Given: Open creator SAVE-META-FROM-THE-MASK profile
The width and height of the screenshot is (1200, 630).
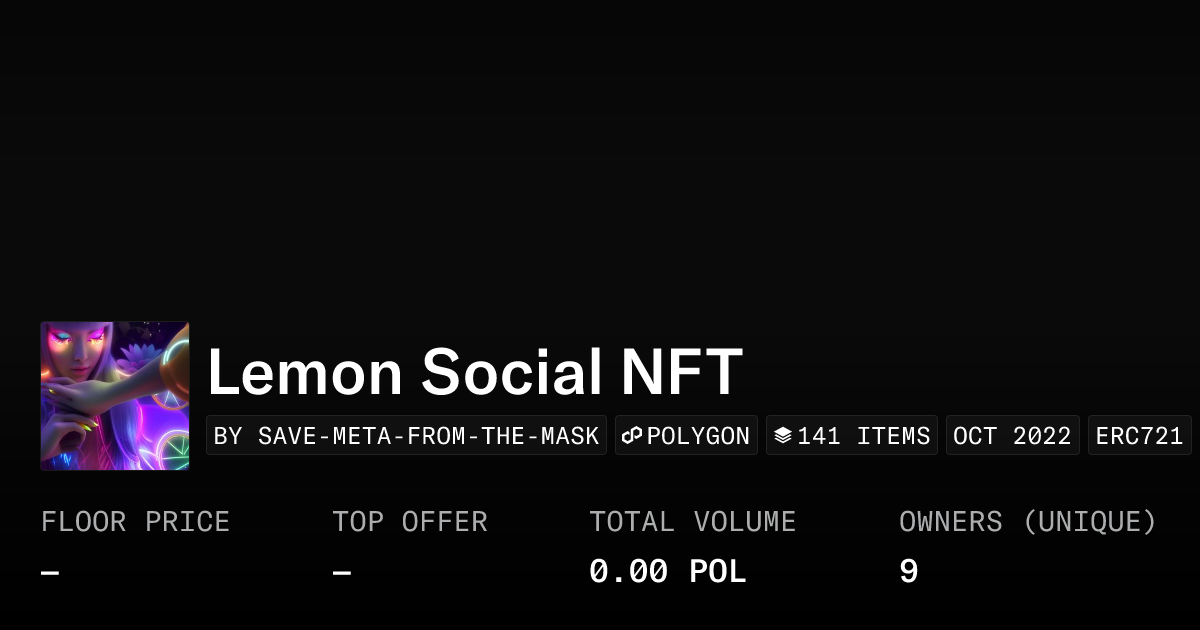Looking at the screenshot, I should click(x=428, y=436).
